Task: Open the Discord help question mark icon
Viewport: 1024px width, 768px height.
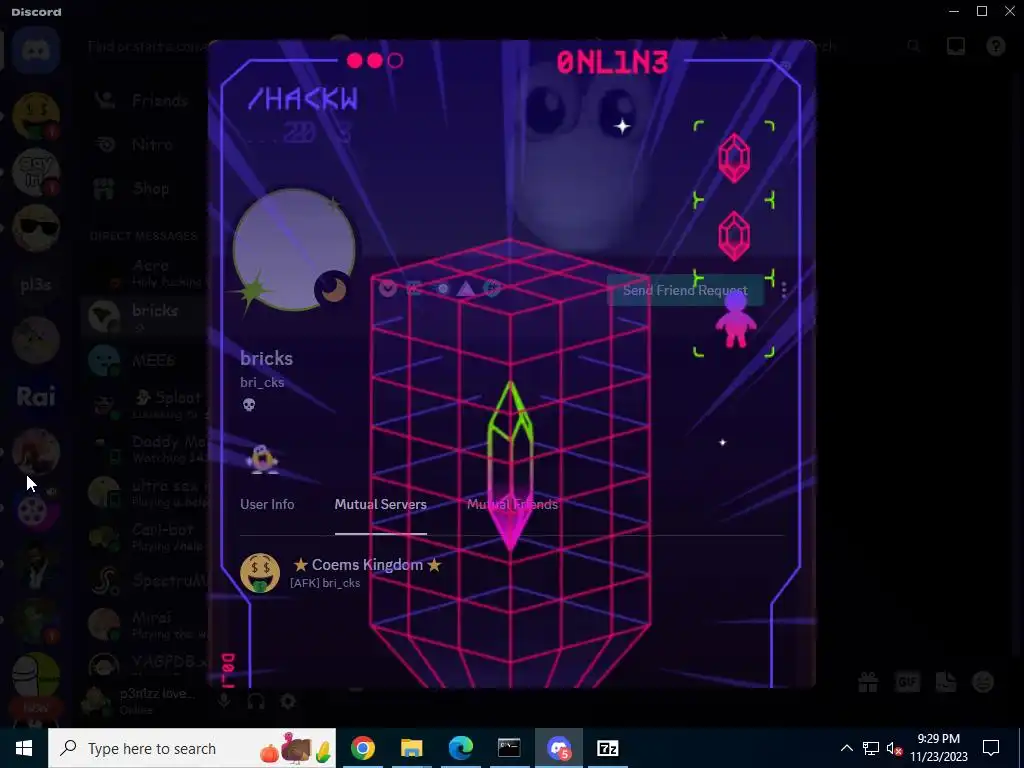Action: click(995, 46)
